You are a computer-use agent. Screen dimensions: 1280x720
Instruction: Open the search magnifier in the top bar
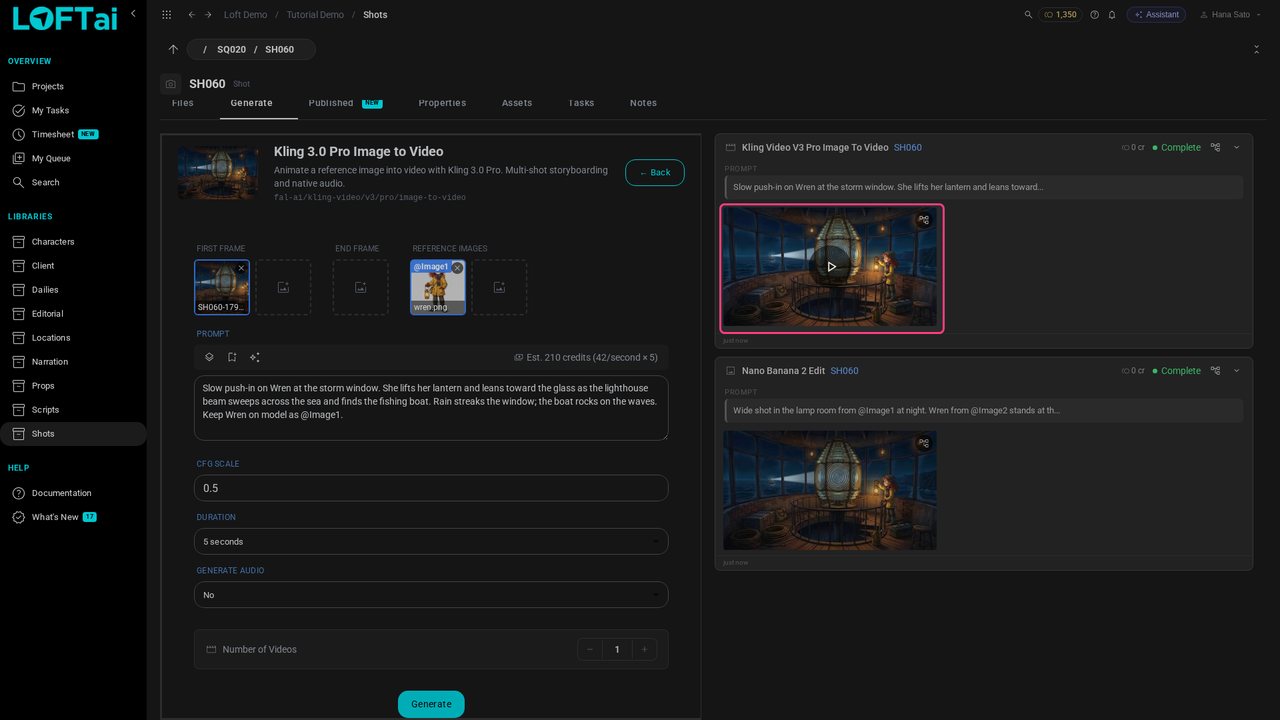[1029, 15]
